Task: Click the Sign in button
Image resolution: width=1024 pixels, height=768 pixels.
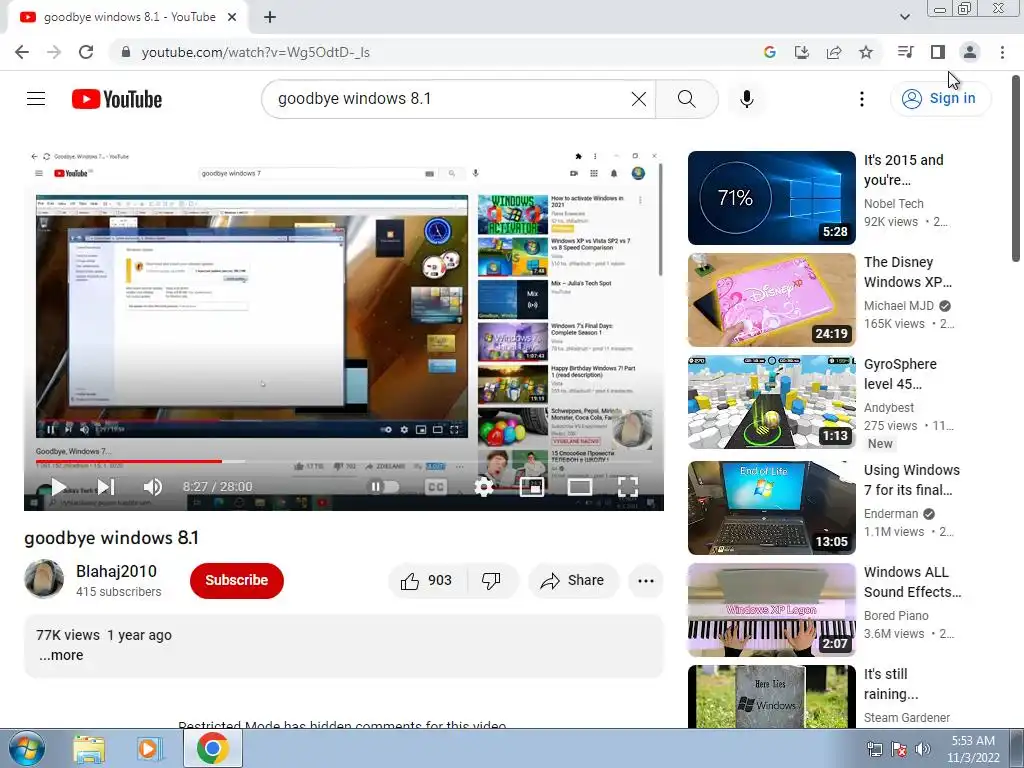Action: tap(940, 99)
